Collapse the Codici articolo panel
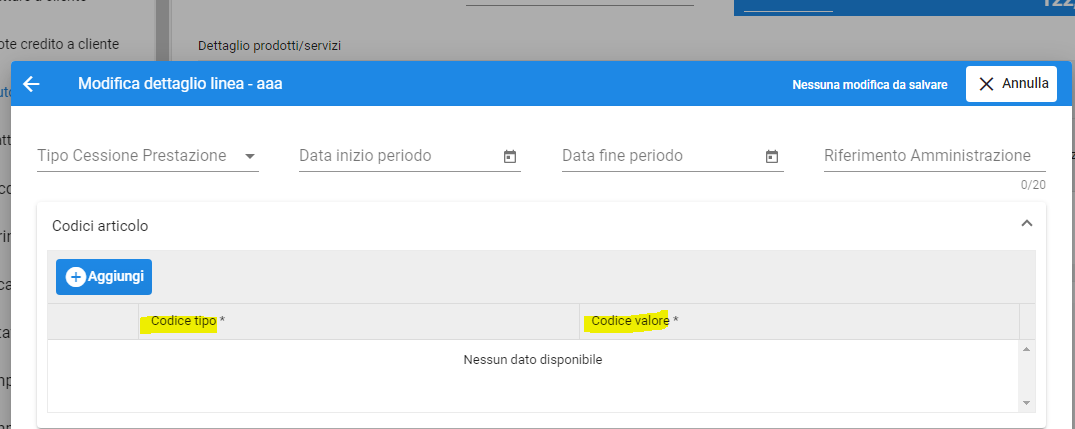Viewport: 1075px width, 429px height. coord(1026,223)
